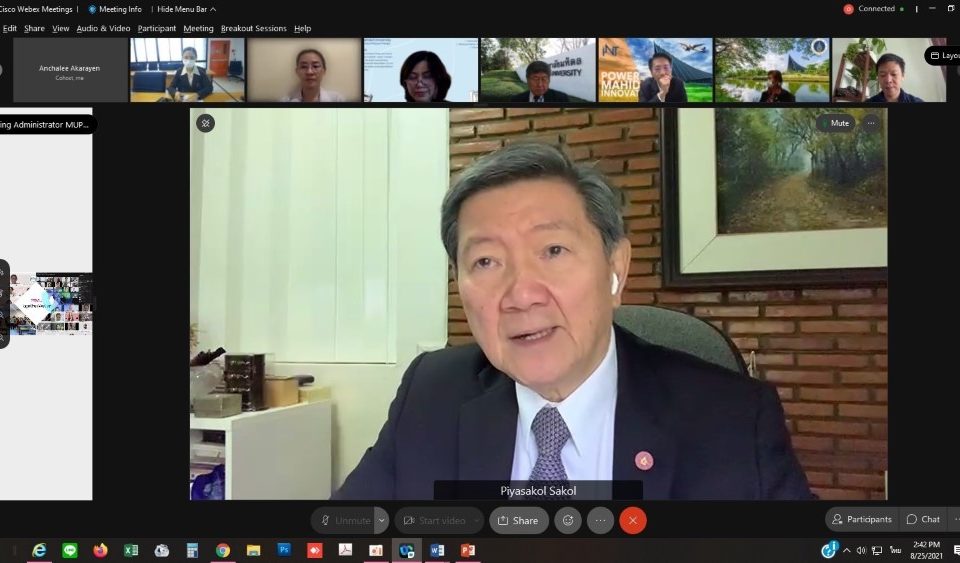
Task: Open the Audio & Video menu
Action: tap(103, 28)
